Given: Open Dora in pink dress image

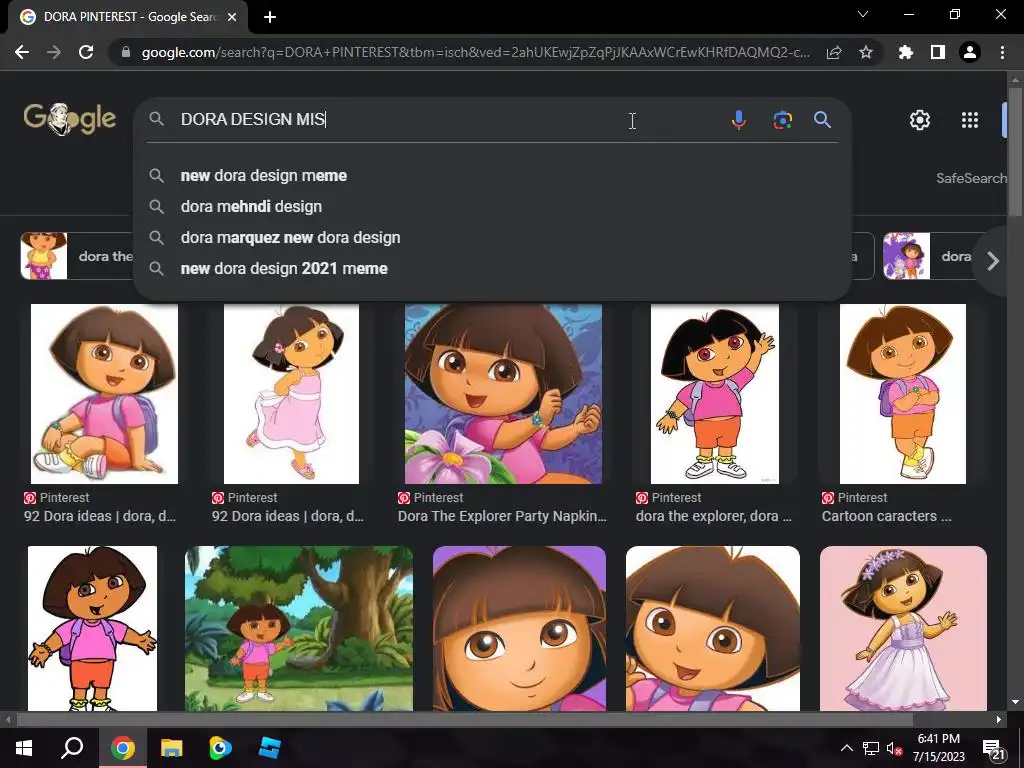Looking at the screenshot, I should coord(291,394).
